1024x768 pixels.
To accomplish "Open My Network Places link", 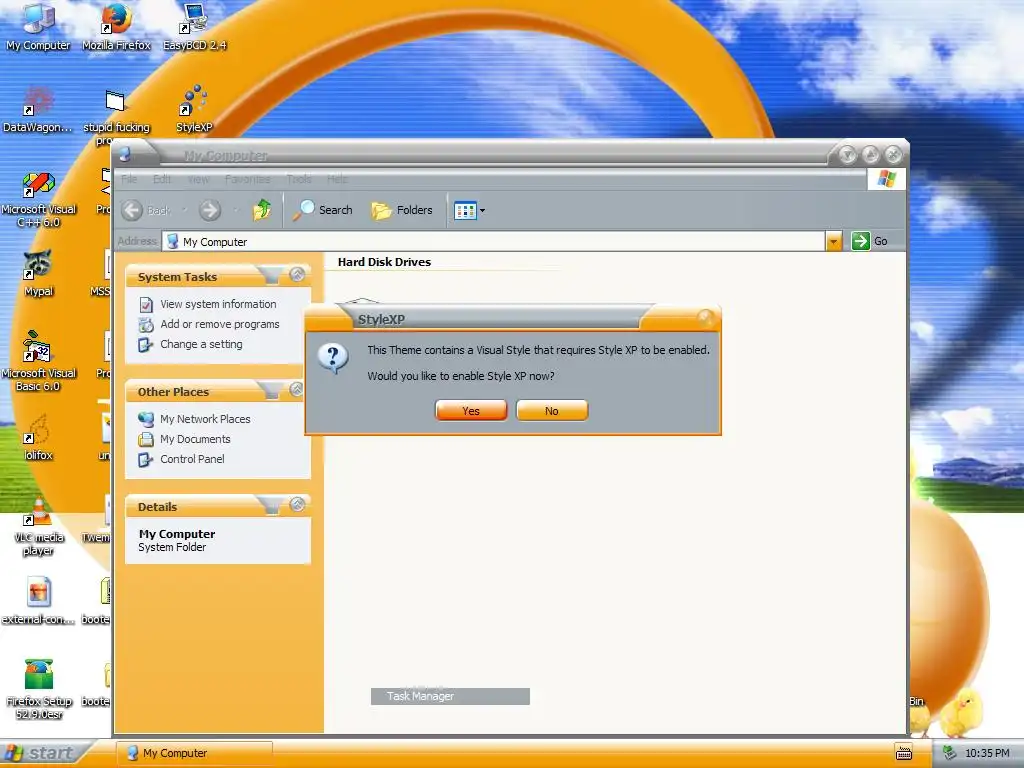I will pos(205,419).
